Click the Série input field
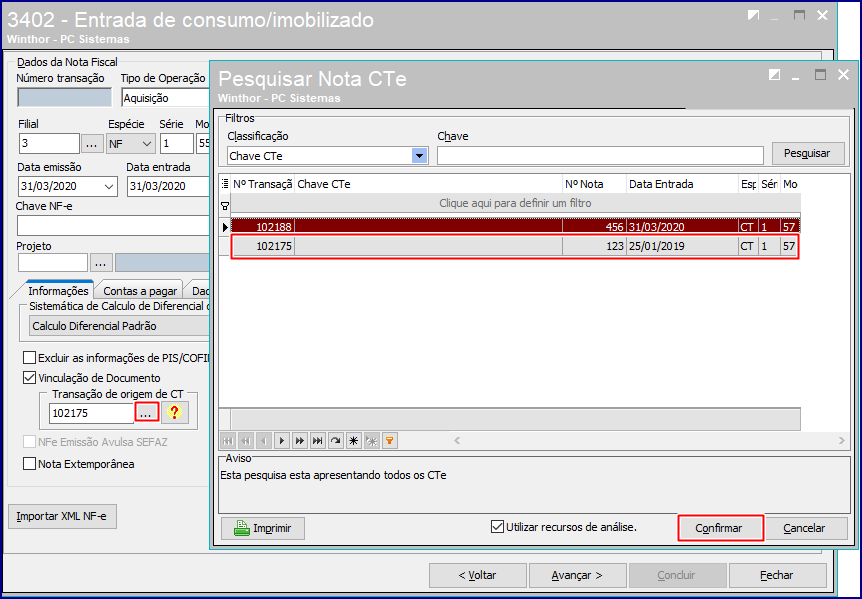Image resolution: width=862 pixels, height=599 pixels. (177, 143)
